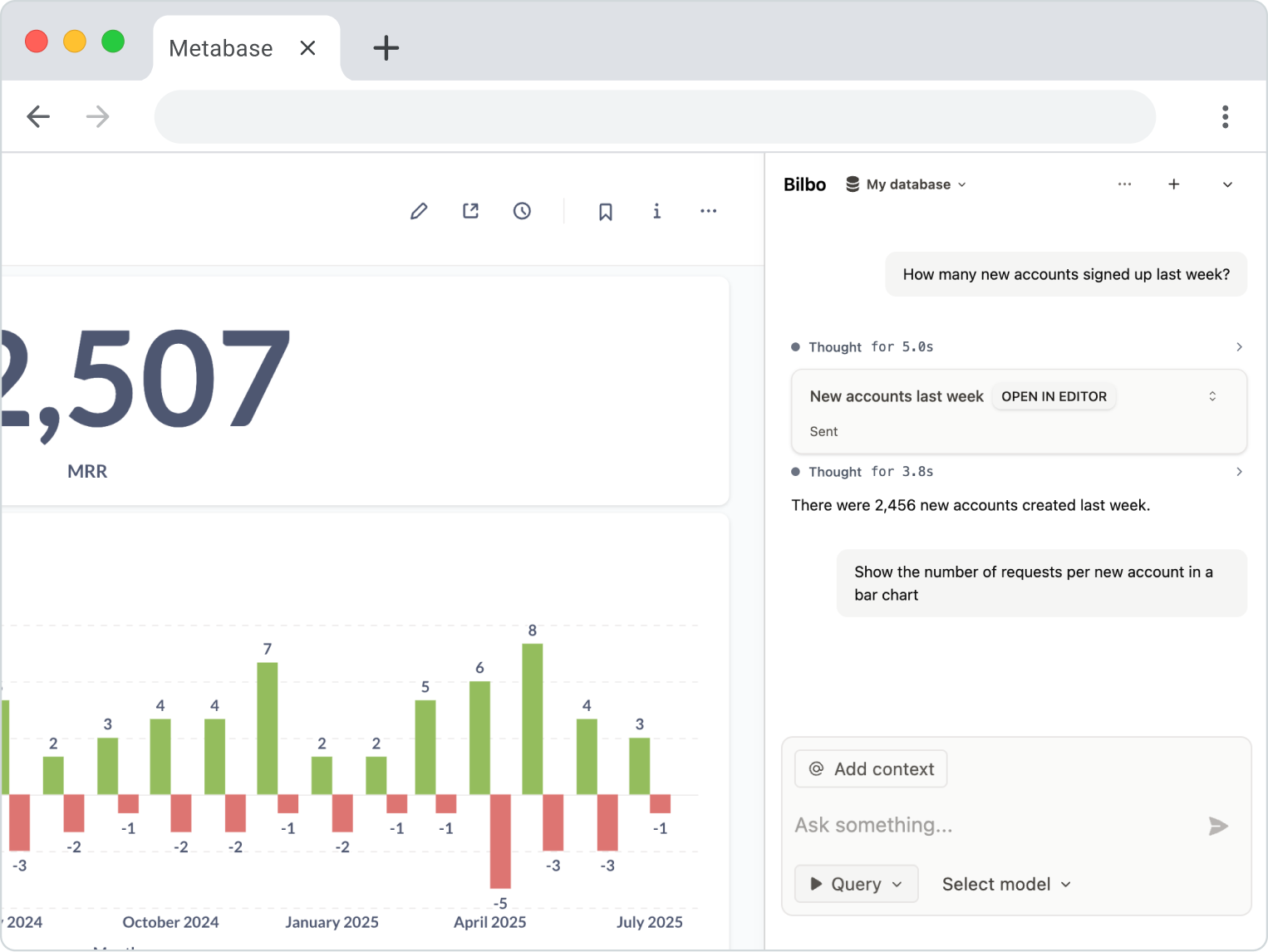
Task: Expand the 'Thought for 3.8s' section
Action: (1238, 472)
